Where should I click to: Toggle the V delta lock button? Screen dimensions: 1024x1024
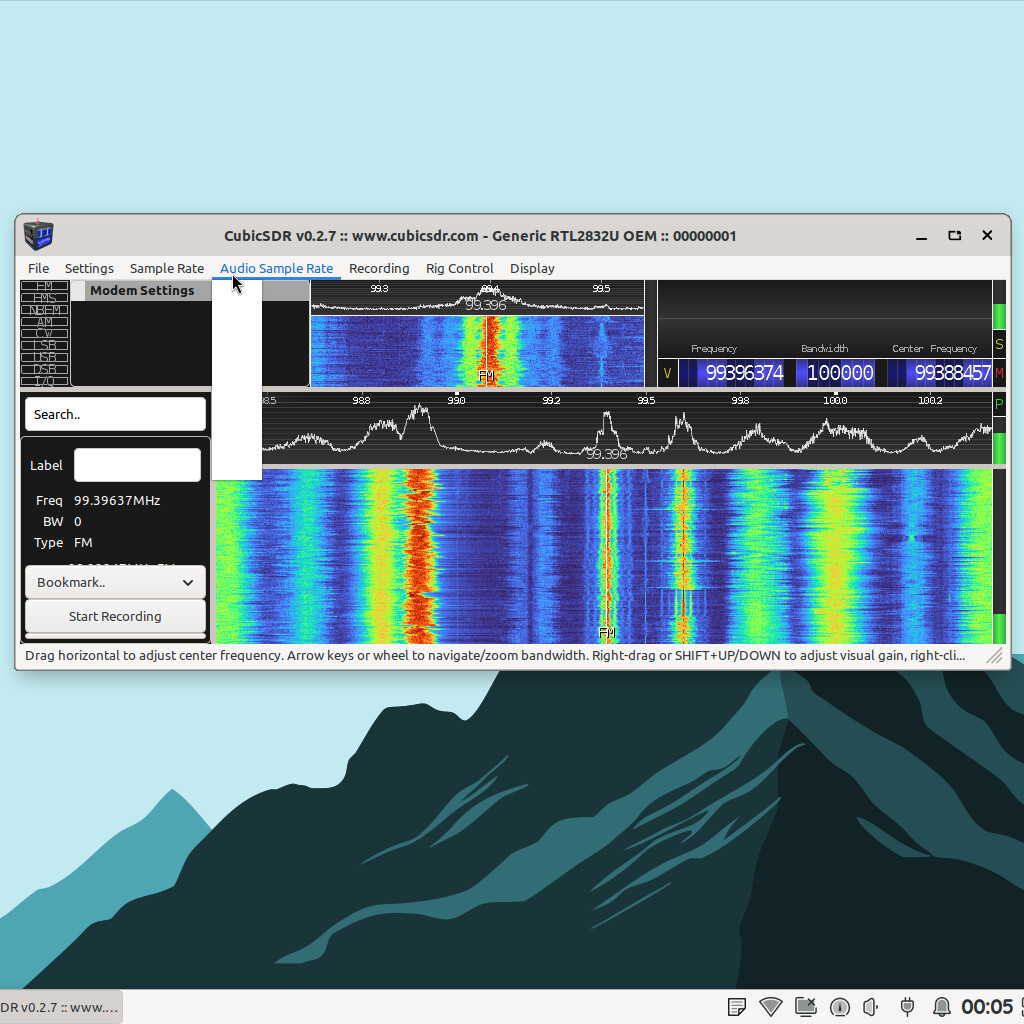click(x=667, y=373)
